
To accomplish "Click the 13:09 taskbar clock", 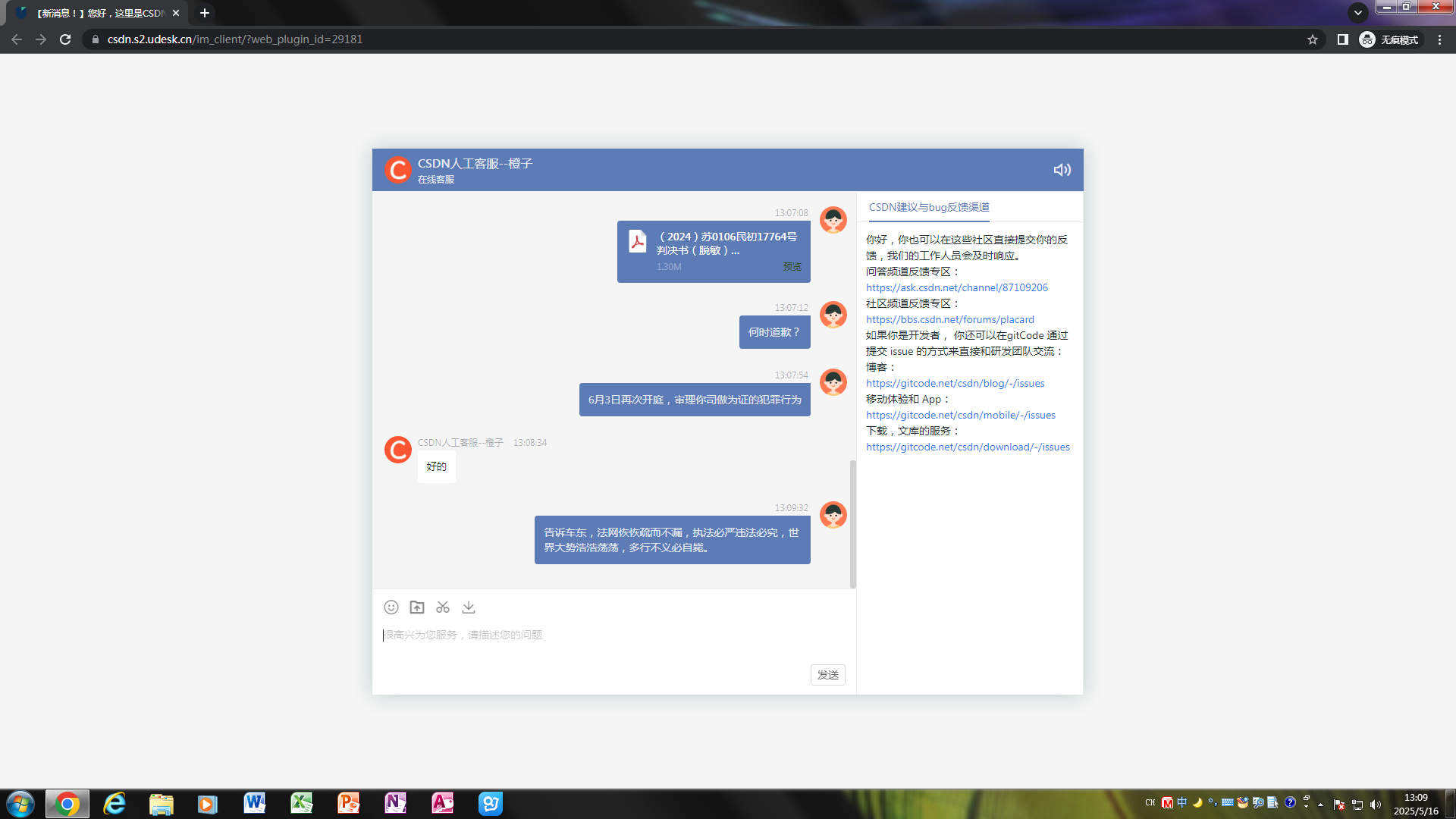I will (1416, 804).
